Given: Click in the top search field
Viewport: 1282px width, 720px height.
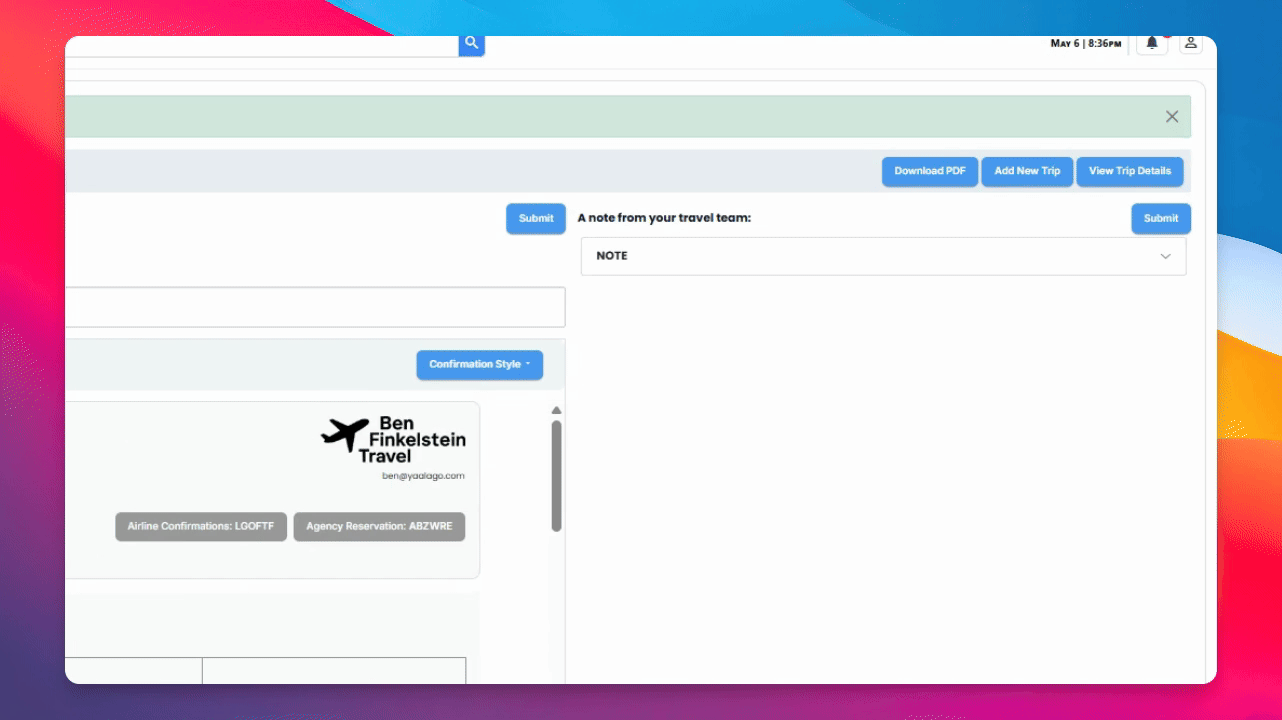Looking at the screenshot, I should coord(262,44).
